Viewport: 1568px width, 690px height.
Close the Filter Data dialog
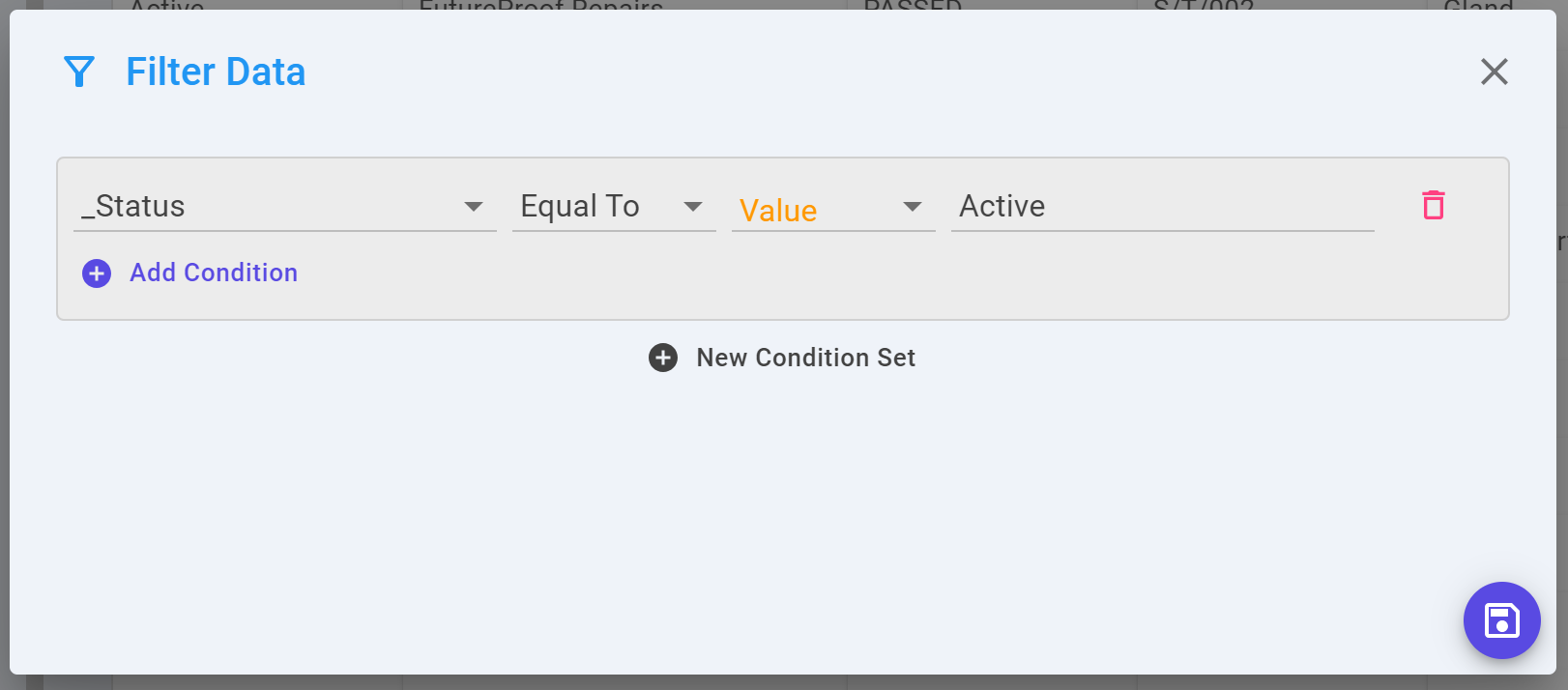tap(1495, 72)
